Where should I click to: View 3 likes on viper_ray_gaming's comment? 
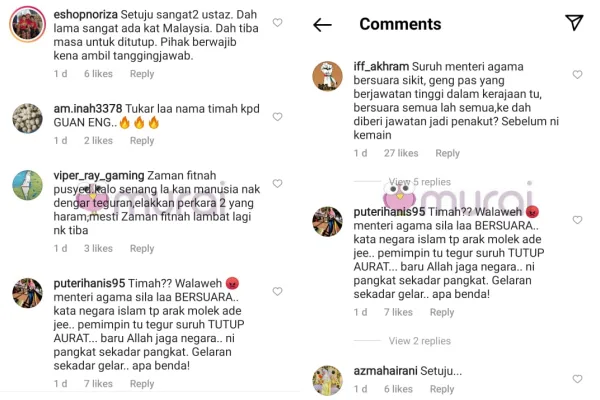(98, 248)
